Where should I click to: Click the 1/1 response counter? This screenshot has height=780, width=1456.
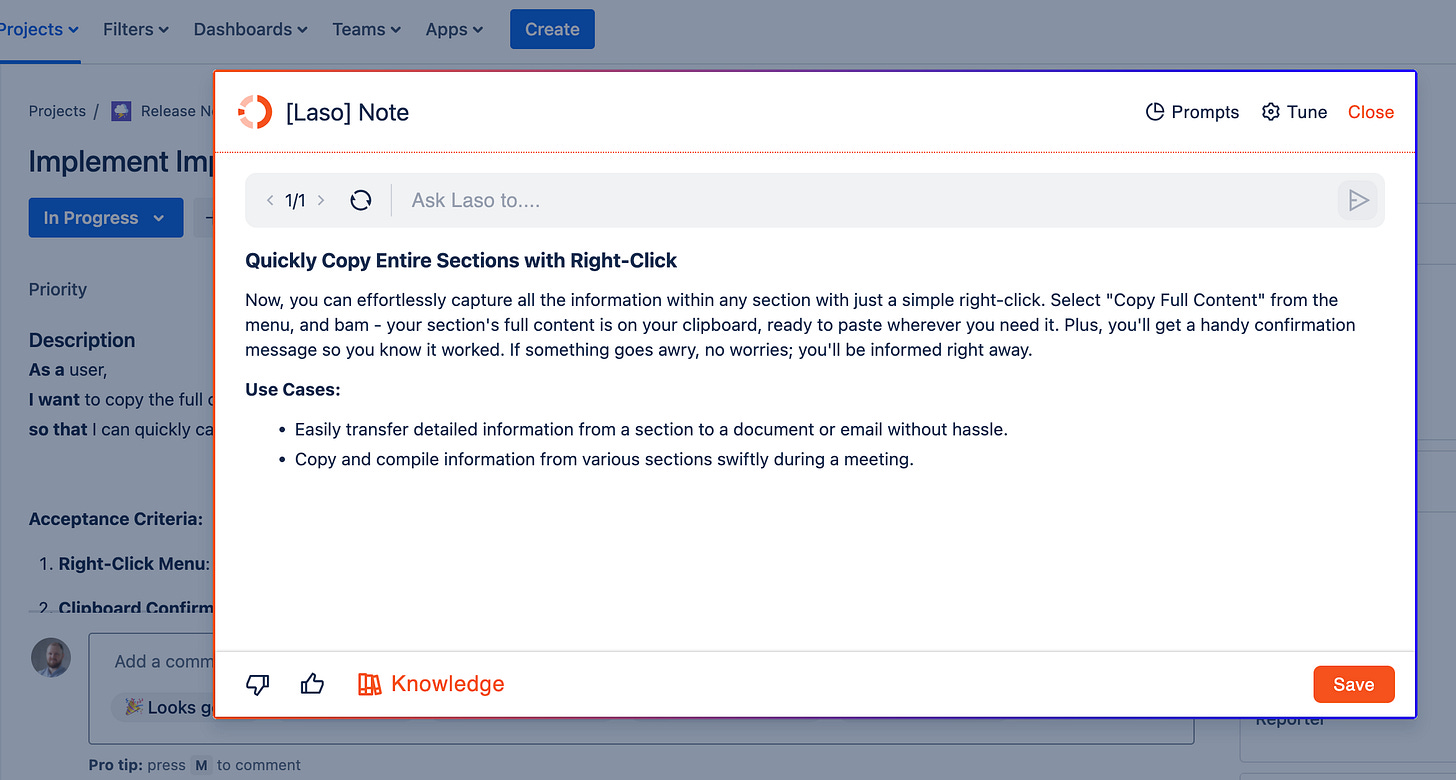click(x=295, y=200)
